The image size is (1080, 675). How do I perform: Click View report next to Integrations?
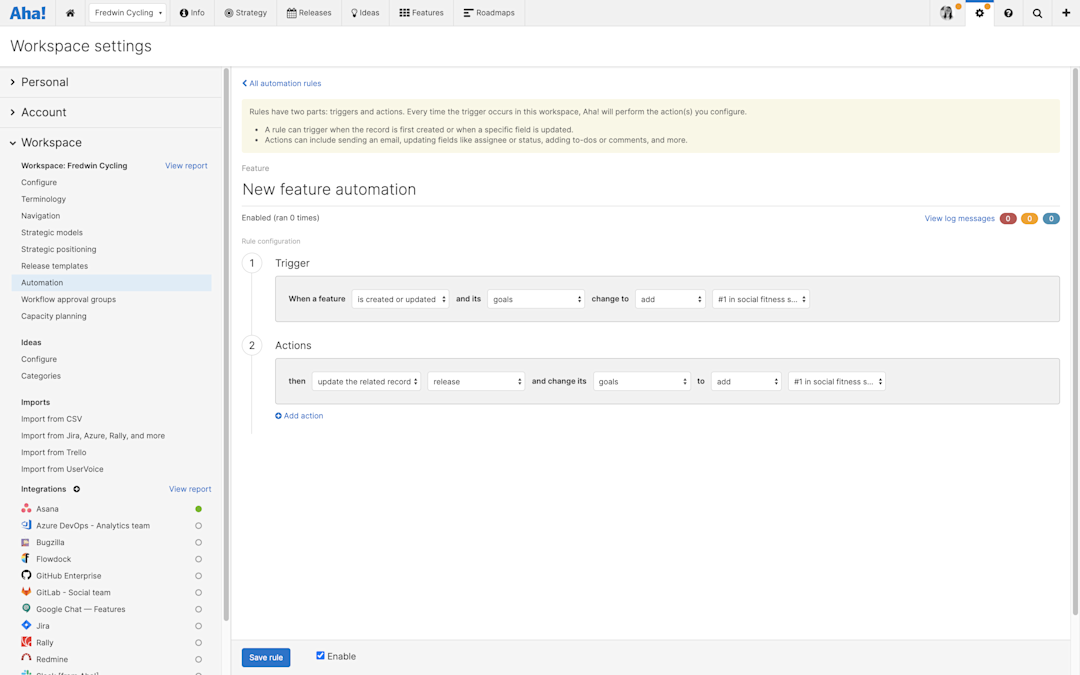coord(190,489)
